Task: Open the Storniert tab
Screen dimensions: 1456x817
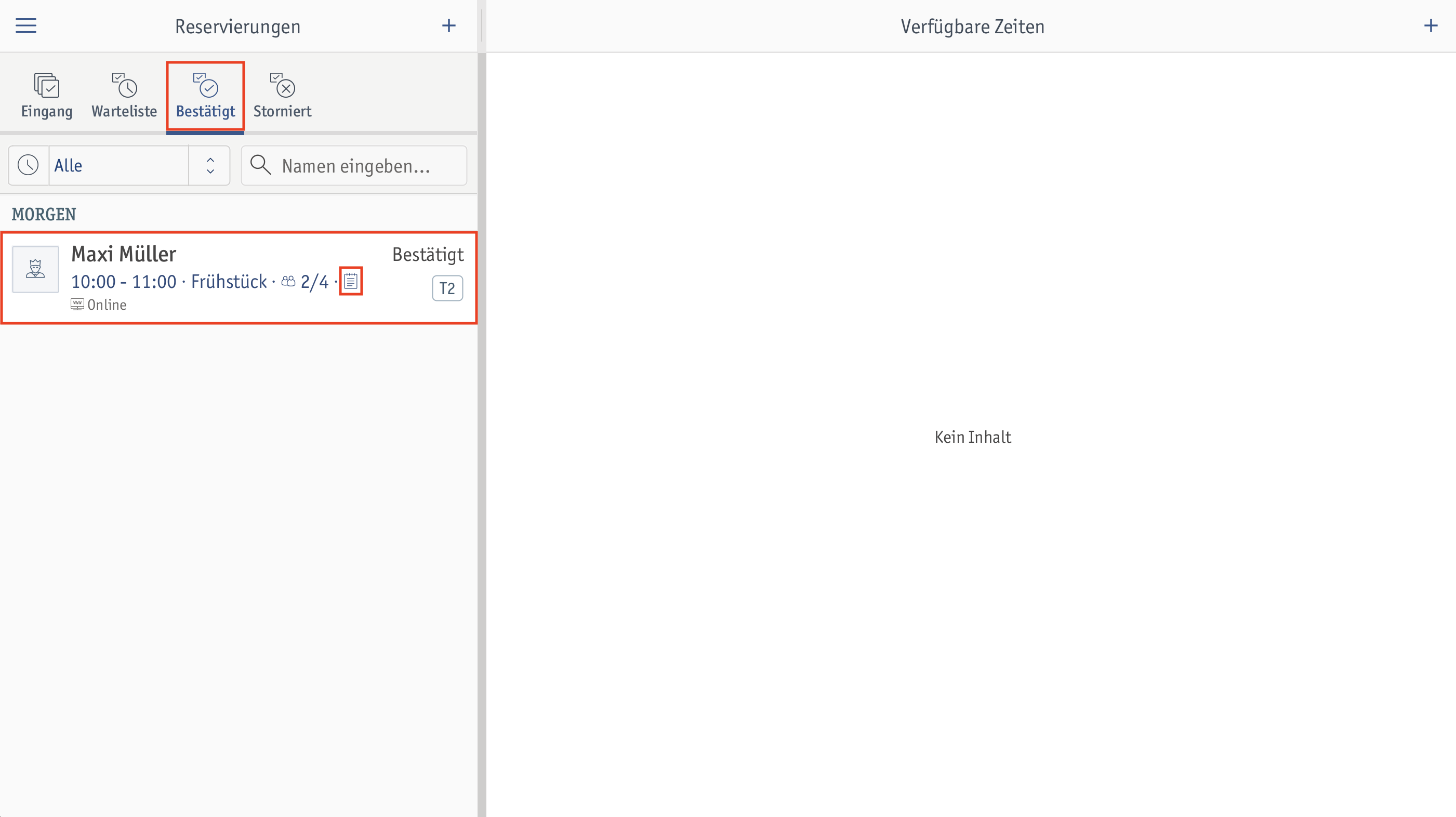Action: click(282, 96)
